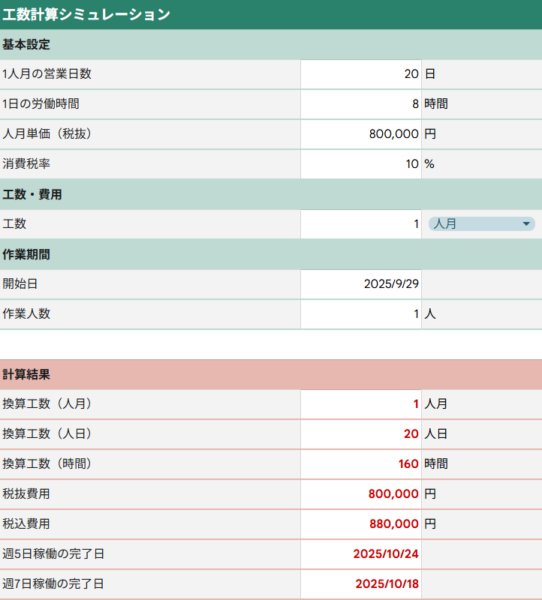
Task: Select the 消費税率 value 10 cell
Action: tap(361, 164)
